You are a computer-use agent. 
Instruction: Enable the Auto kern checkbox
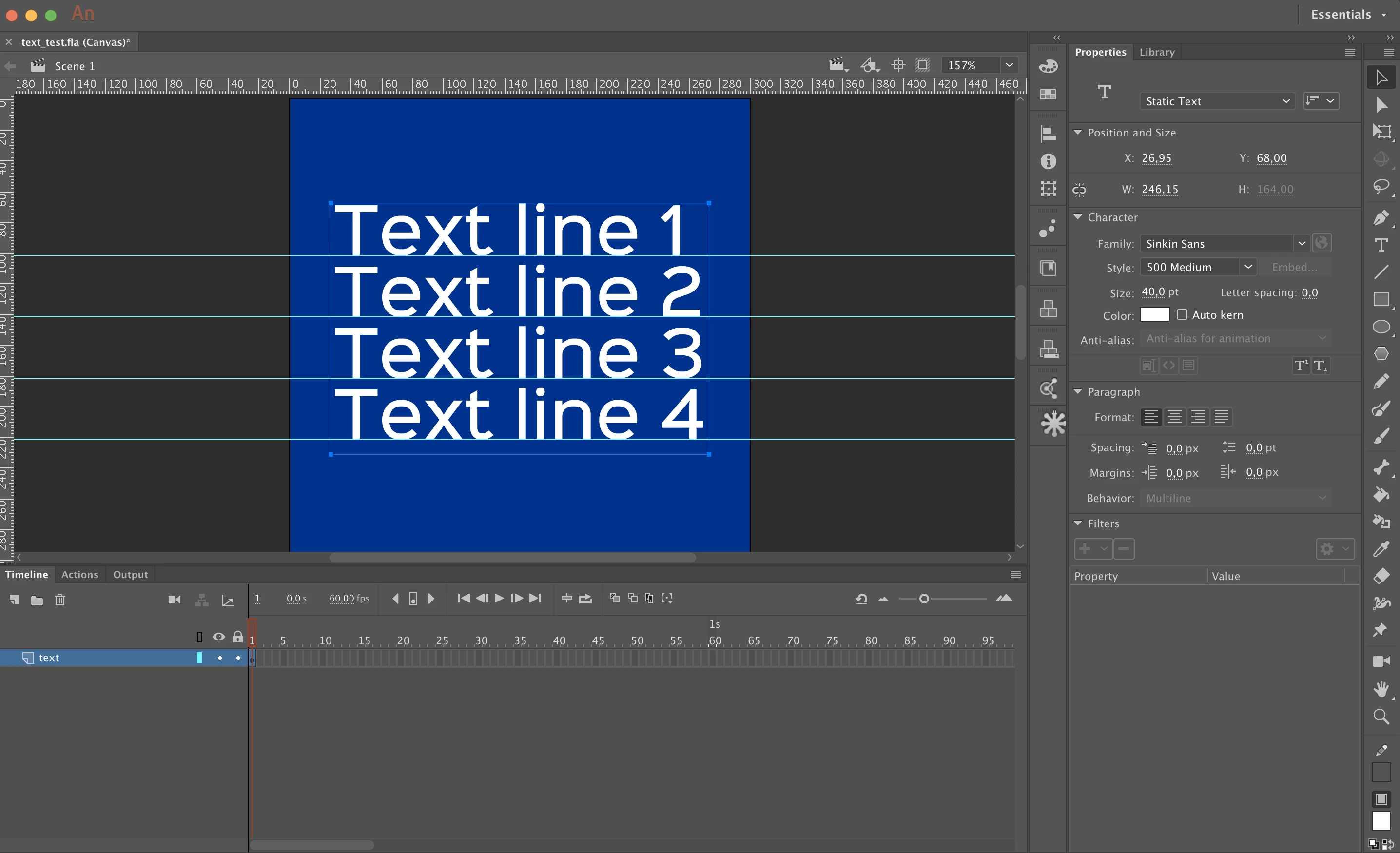1182,315
